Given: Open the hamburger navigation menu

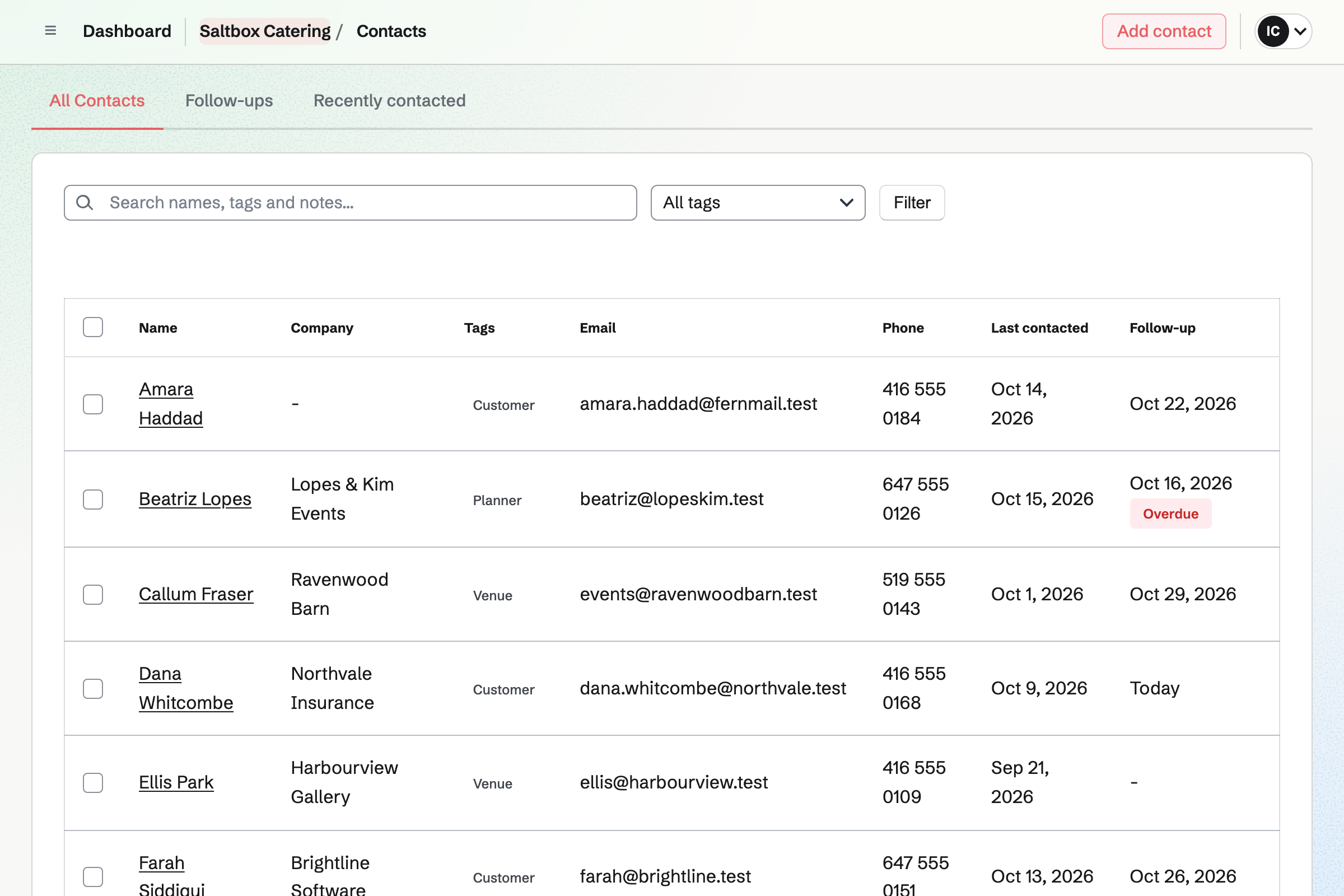Looking at the screenshot, I should pos(50,31).
